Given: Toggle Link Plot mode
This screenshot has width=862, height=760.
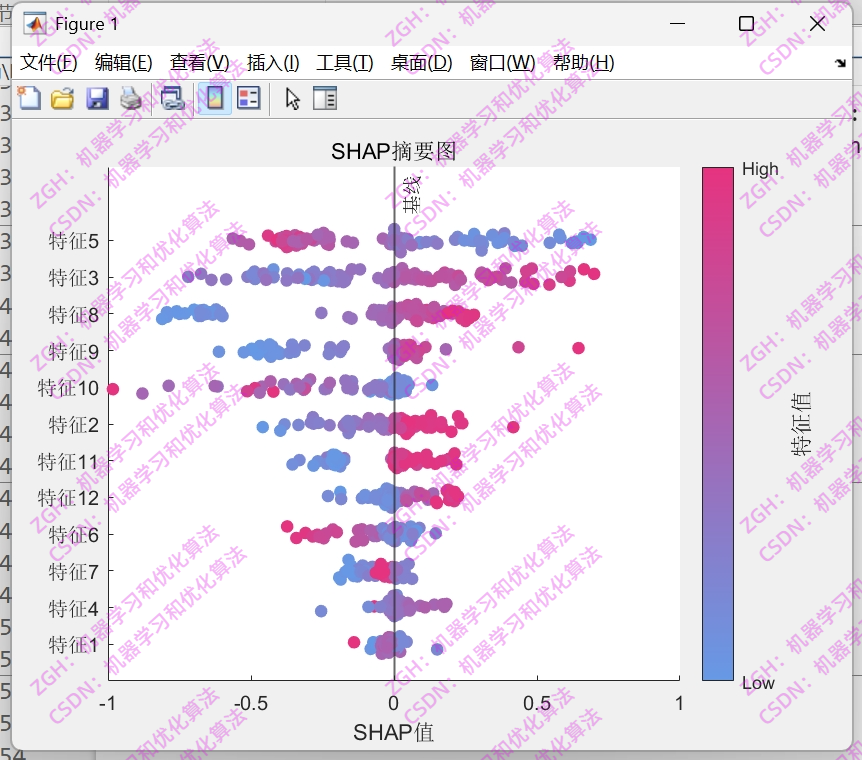Looking at the screenshot, I should point(171,98).
